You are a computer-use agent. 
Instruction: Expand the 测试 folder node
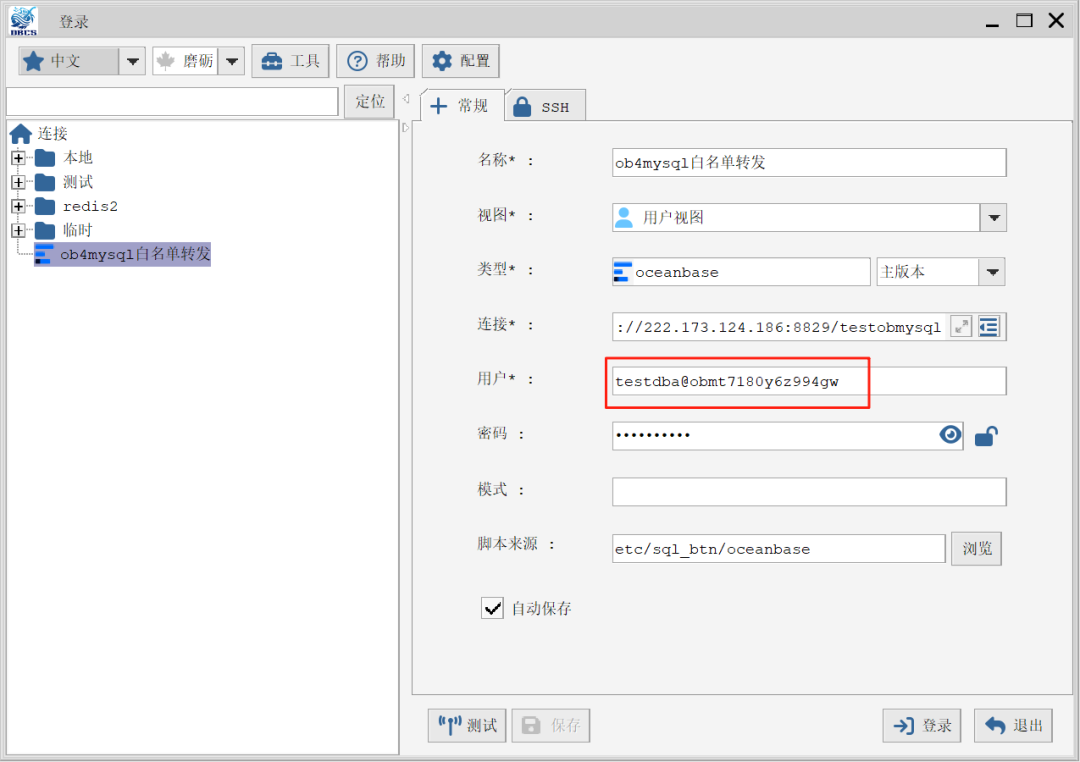tap(19, 182)
